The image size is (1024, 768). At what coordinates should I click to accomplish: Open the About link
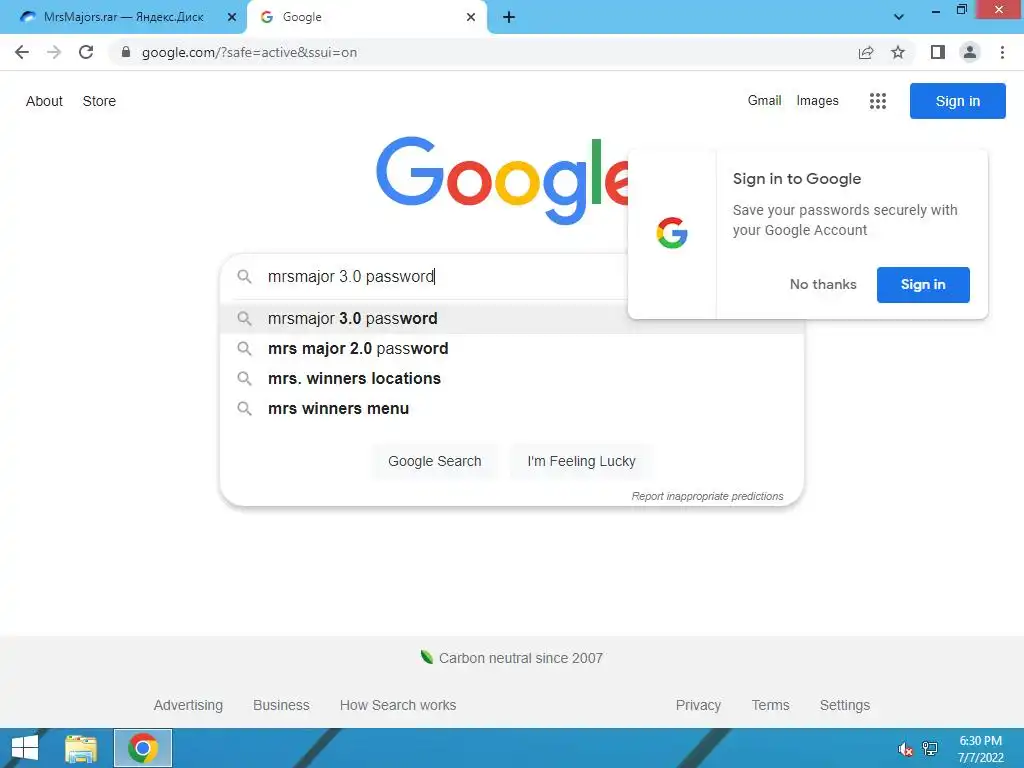44,101
